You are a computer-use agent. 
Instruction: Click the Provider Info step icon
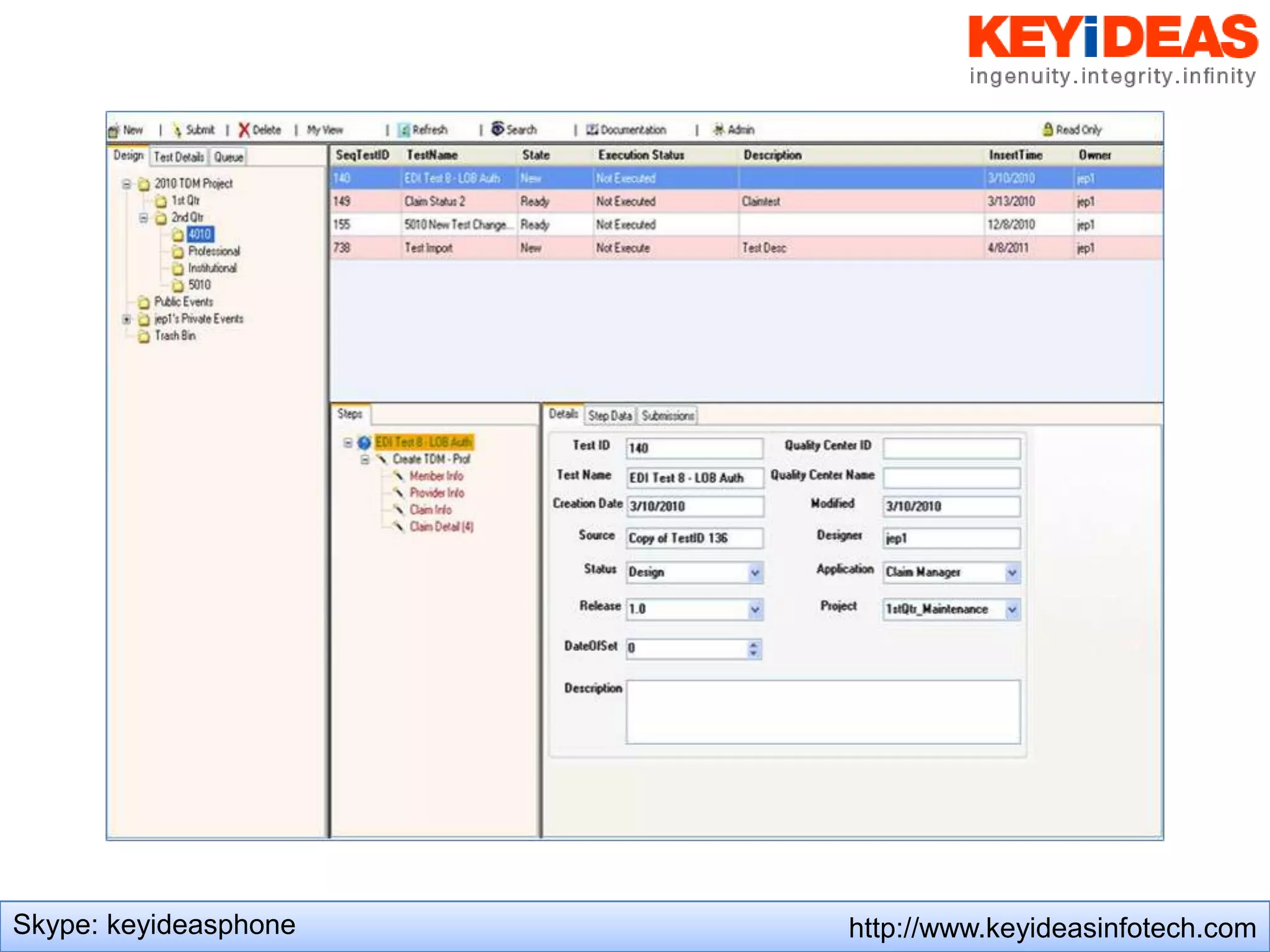pyautogui.click(x=399, y=493)
